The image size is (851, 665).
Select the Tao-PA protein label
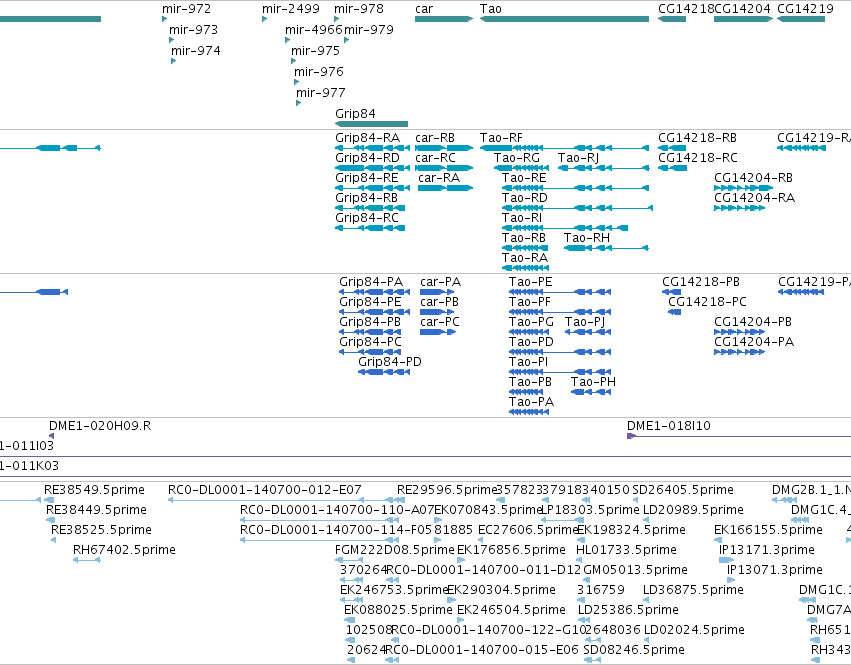click(531, 402)
